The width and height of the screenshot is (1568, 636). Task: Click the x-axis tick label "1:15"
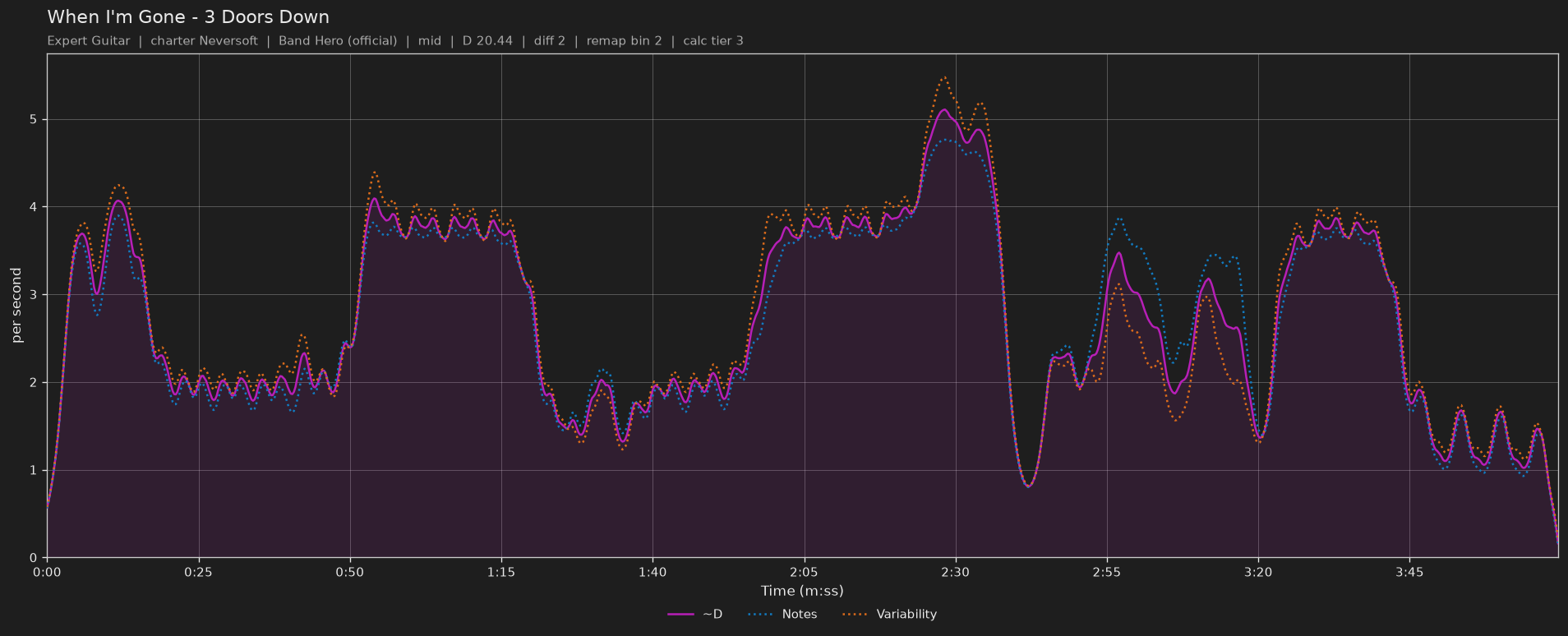(501, 572)
